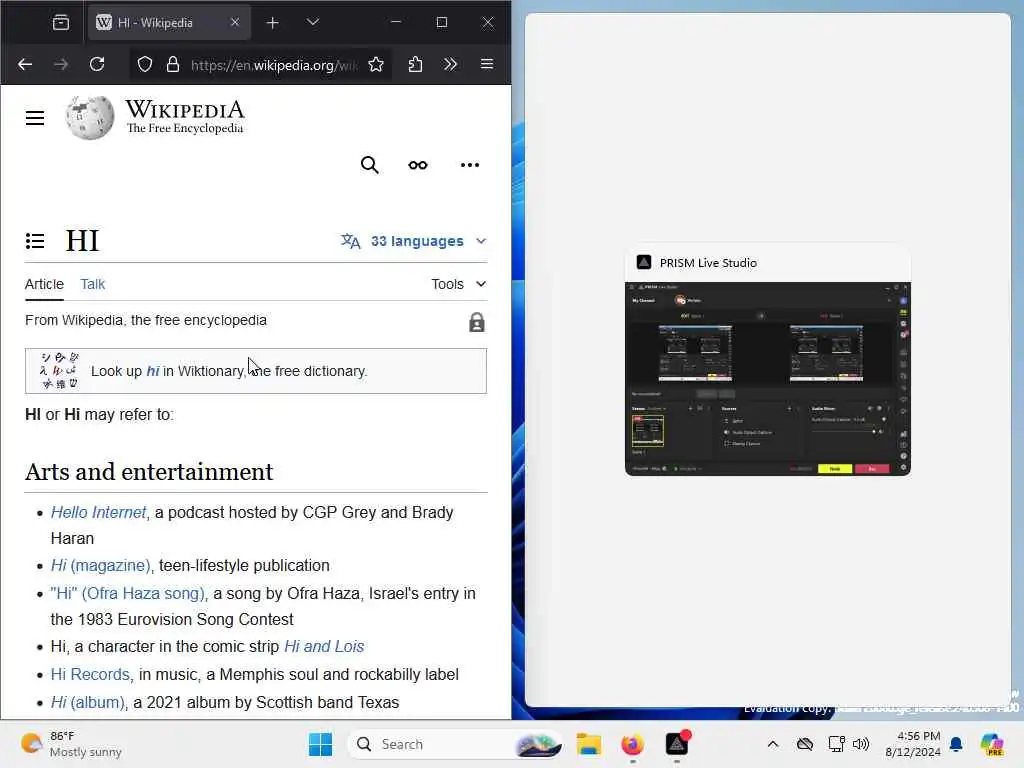Open the appearance glasses icon
1024x768 pixels.
pyautogui.click(x=418, y=165)
